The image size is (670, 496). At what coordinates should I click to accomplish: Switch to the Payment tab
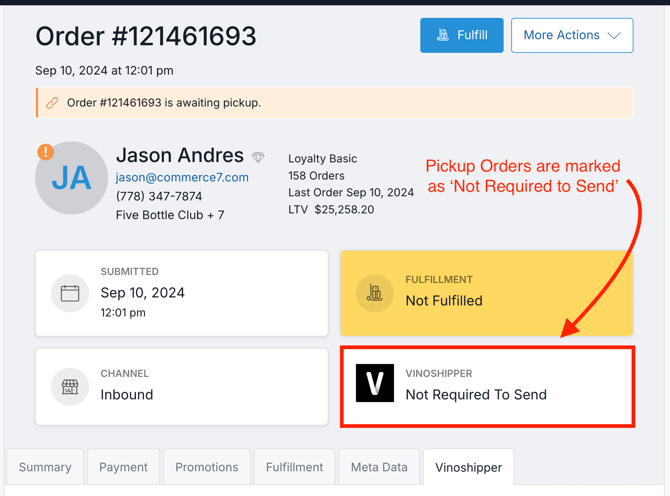(x=123, y=467)
